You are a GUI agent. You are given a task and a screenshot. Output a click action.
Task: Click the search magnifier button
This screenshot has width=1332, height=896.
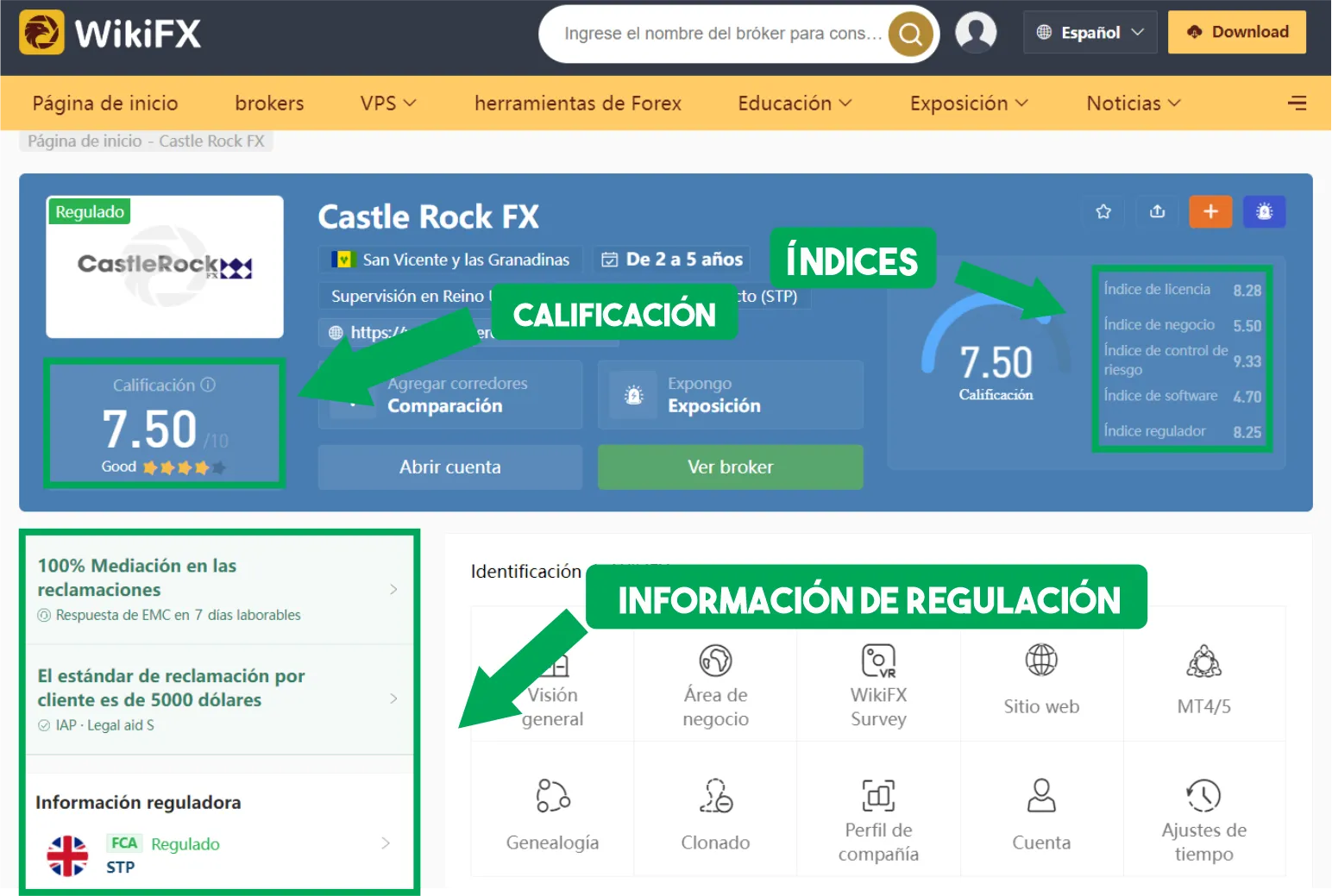[910, 34]
